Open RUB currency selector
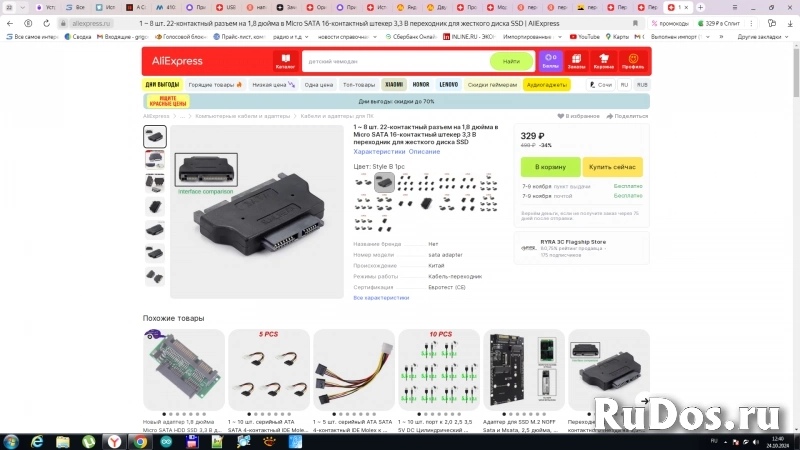The width and height of the screenshot is (800, 450). click(642, 85)
